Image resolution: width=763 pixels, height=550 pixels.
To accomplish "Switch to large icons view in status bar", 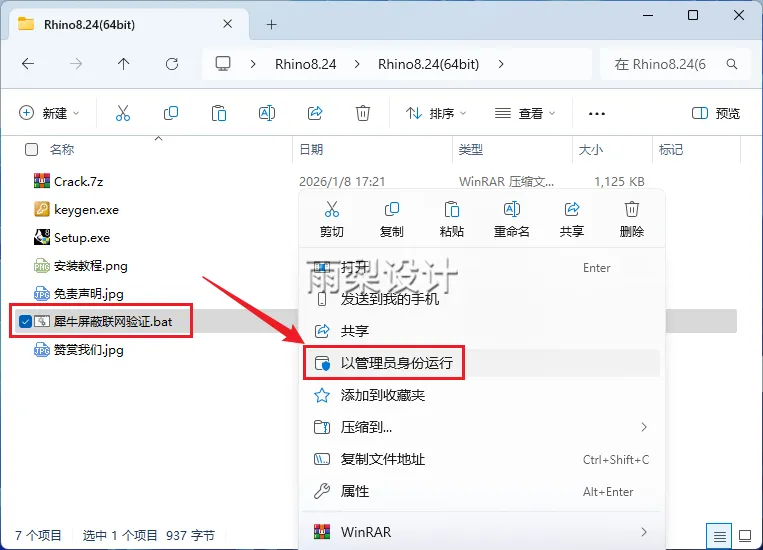I will [745, 536].
